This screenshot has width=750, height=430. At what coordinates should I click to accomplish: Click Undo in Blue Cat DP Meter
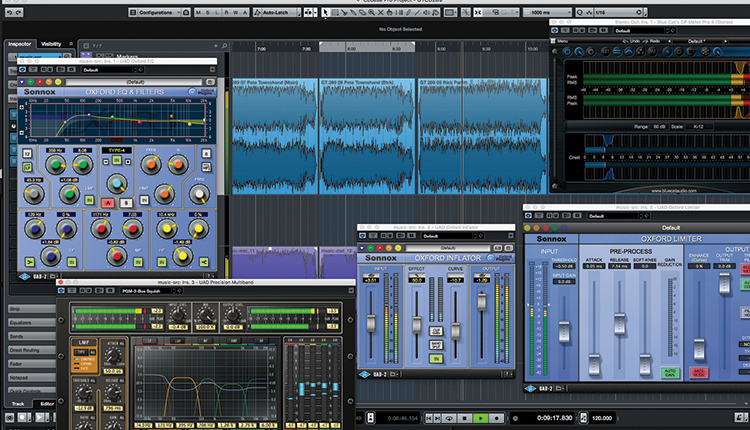pos(631,41)
